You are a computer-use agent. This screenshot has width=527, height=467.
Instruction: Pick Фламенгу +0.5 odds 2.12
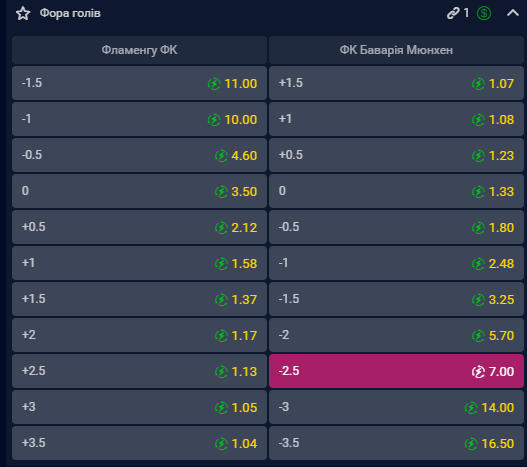(x=139, y=227)
